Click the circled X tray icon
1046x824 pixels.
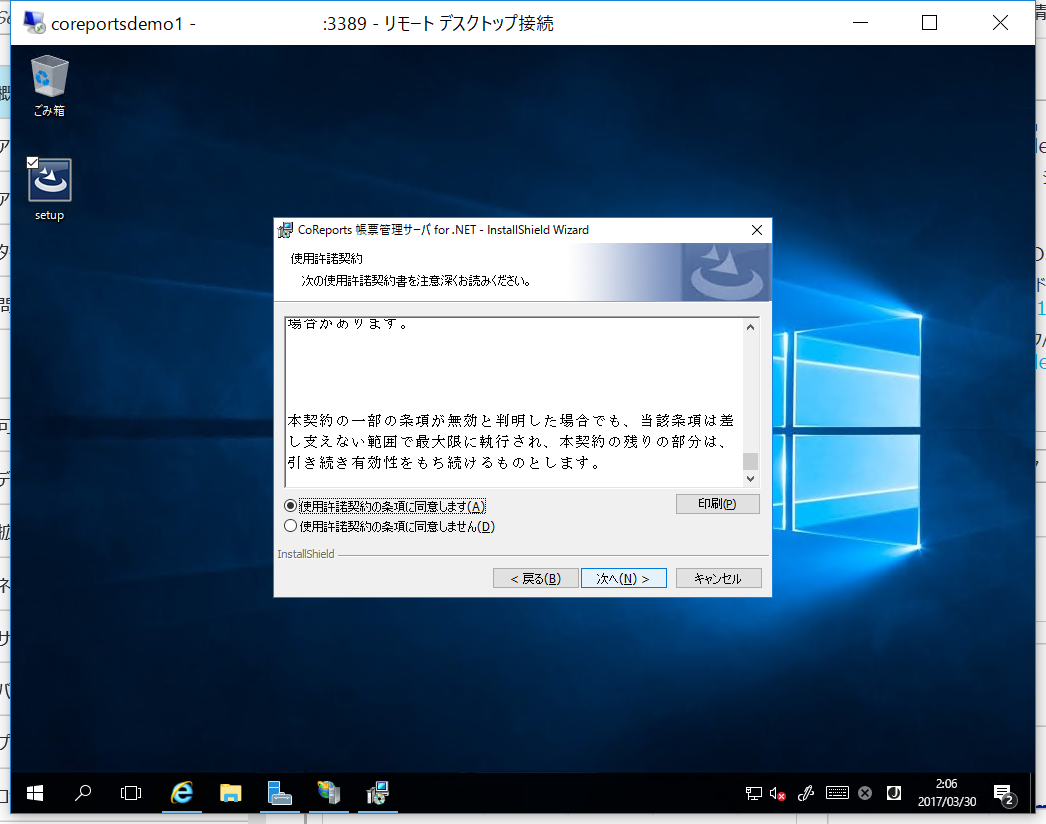click(x=865, y=793)
